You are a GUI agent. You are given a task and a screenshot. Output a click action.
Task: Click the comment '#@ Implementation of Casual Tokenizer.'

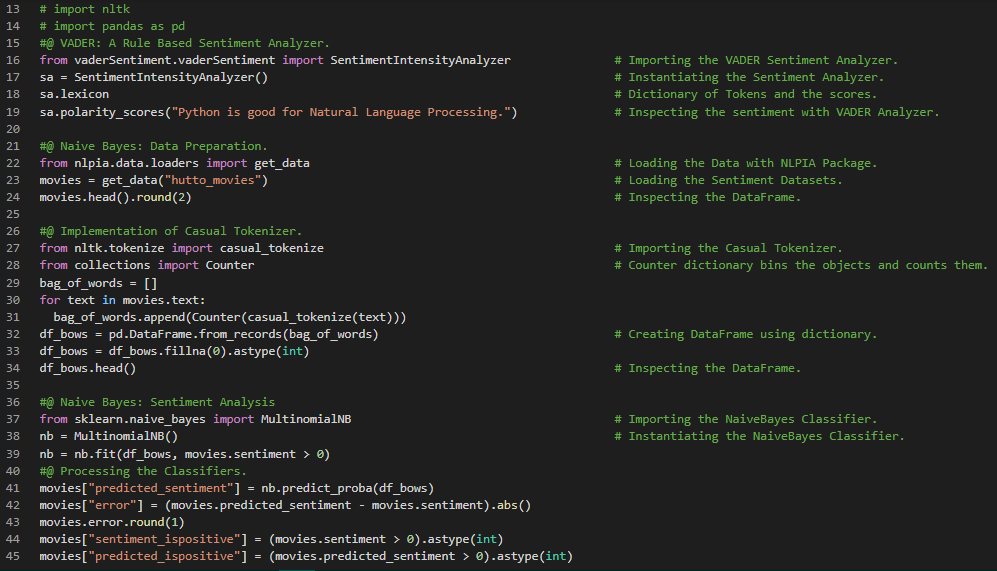[x=171, y=231]
